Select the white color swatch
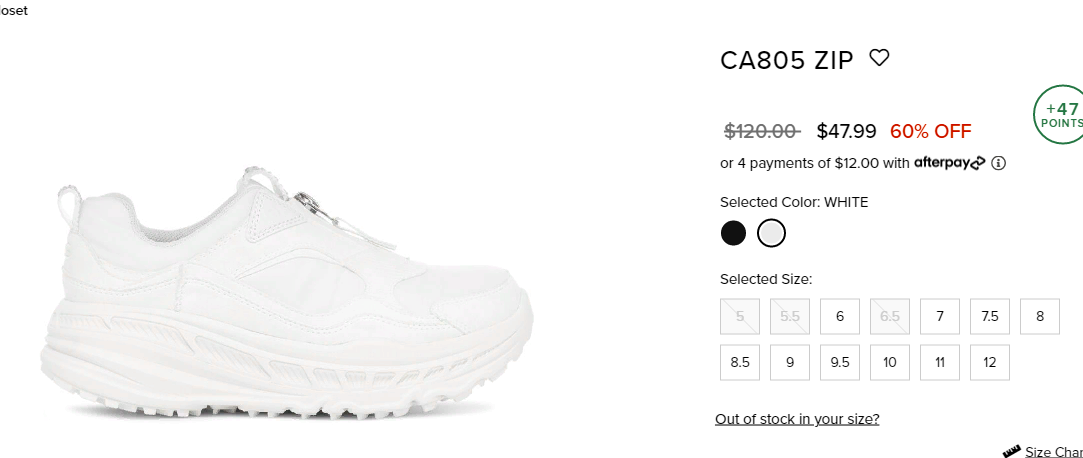The height and width of the screenshot is (458, 1083). 771,233
